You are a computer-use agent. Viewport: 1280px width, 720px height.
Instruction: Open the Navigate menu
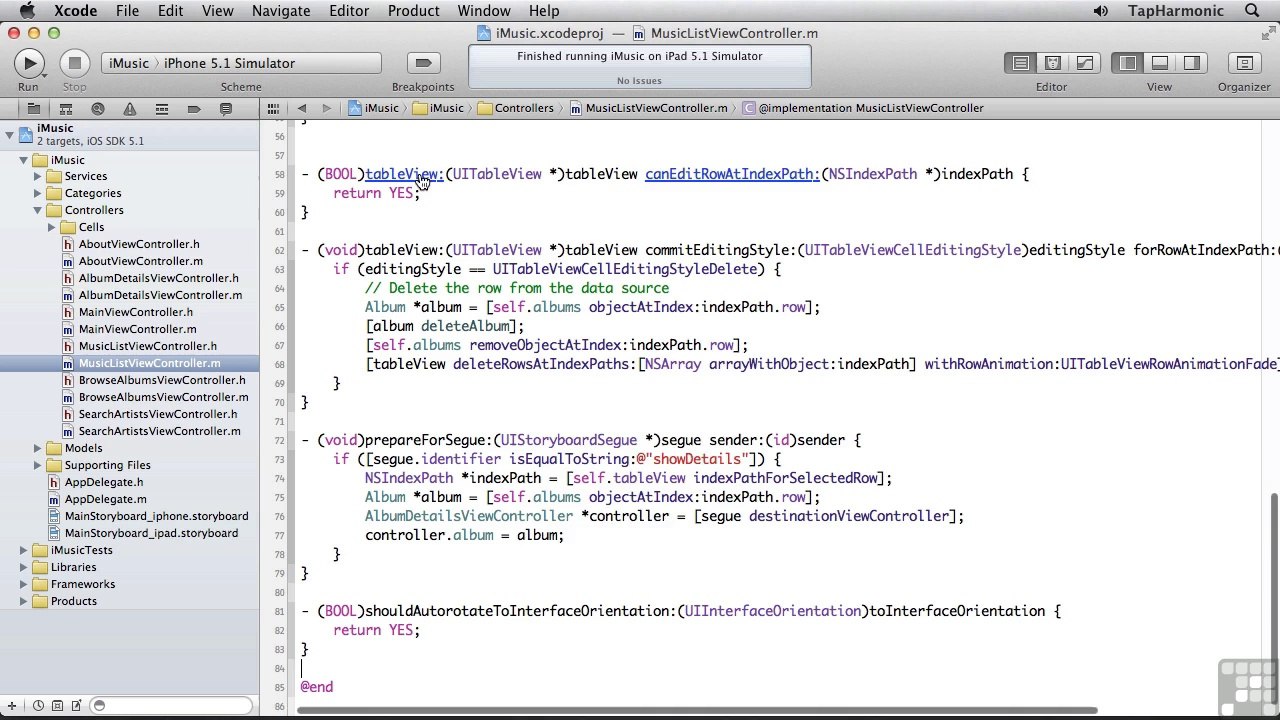pos(281,11)
